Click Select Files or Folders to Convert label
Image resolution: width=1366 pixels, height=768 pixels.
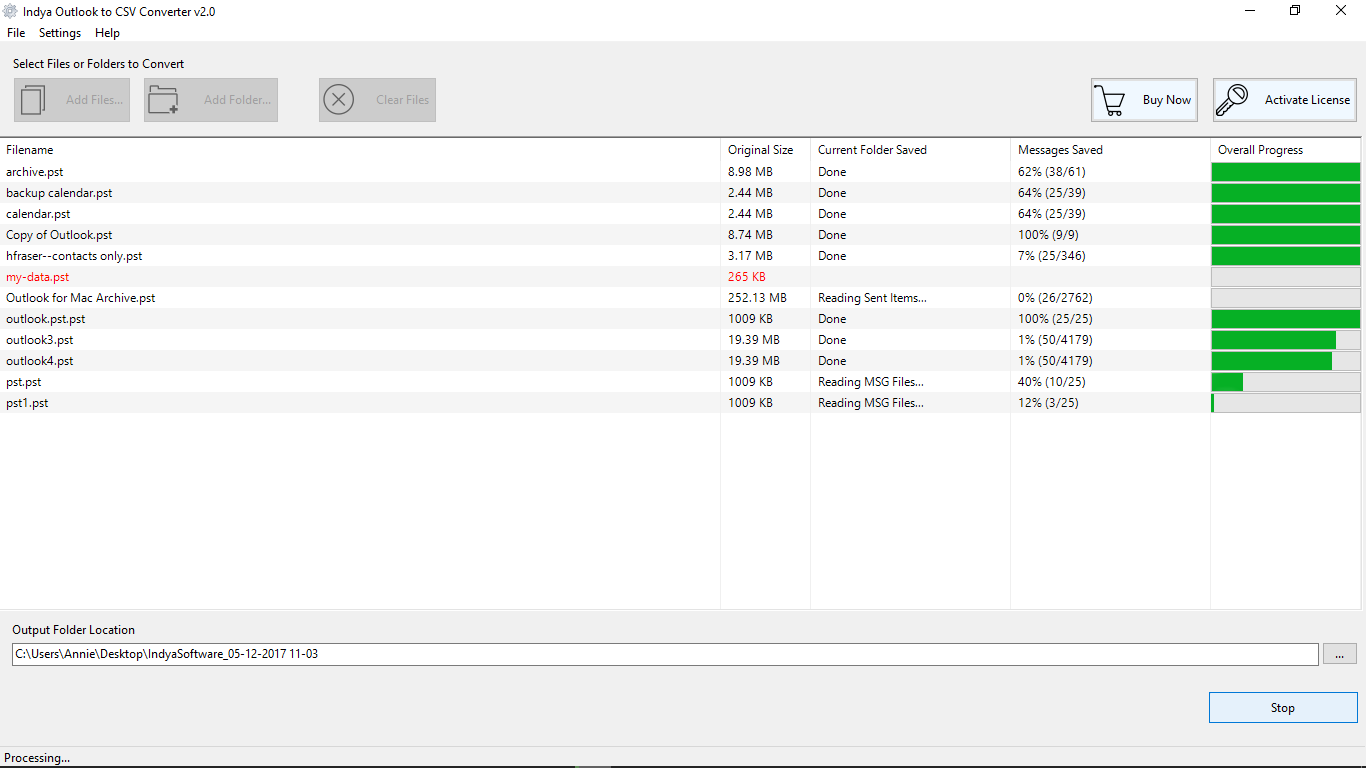pos(98,64)
